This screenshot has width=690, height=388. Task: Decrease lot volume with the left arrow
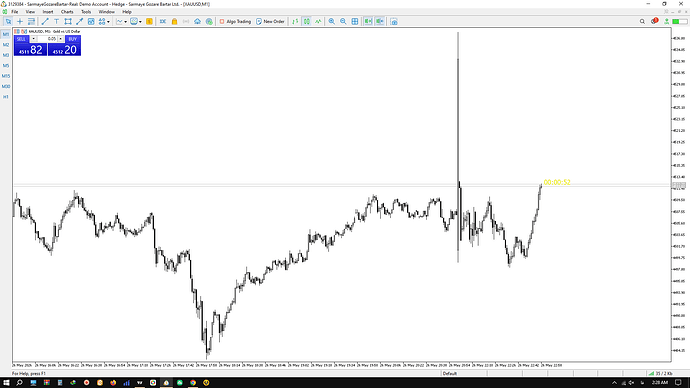[33, 39]
